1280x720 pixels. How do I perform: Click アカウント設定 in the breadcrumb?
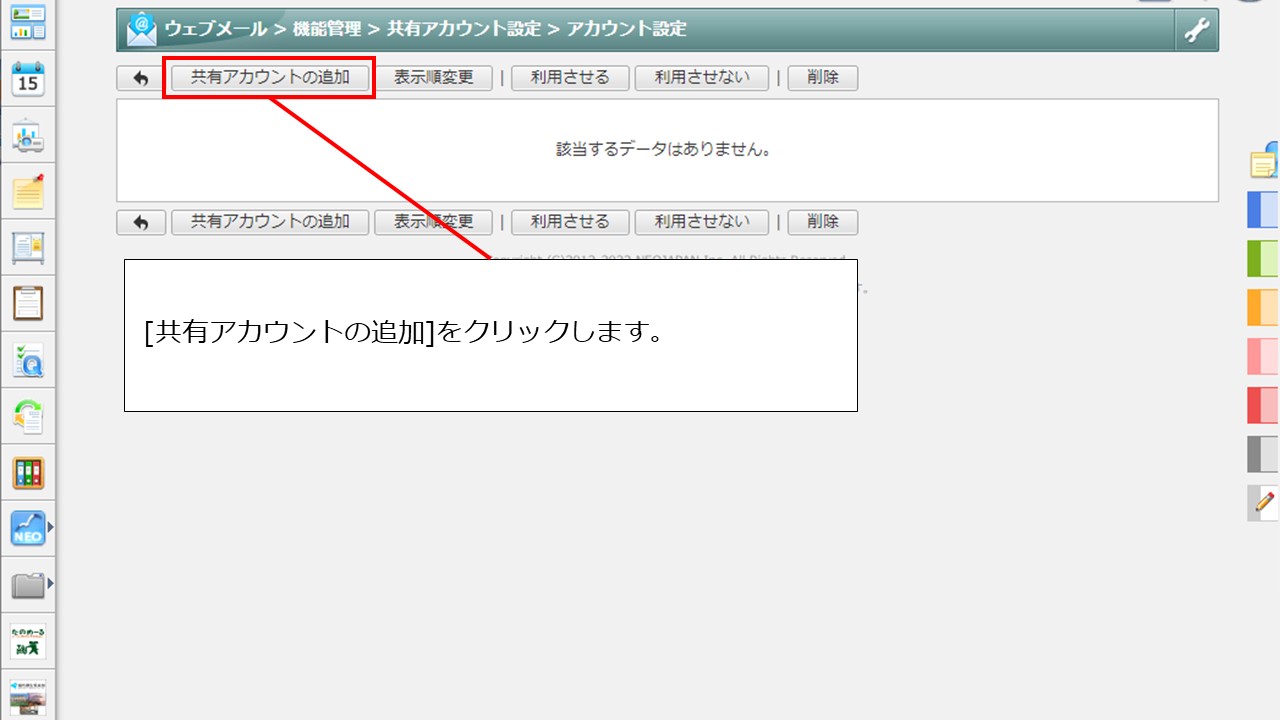click(x=627, y=29)
